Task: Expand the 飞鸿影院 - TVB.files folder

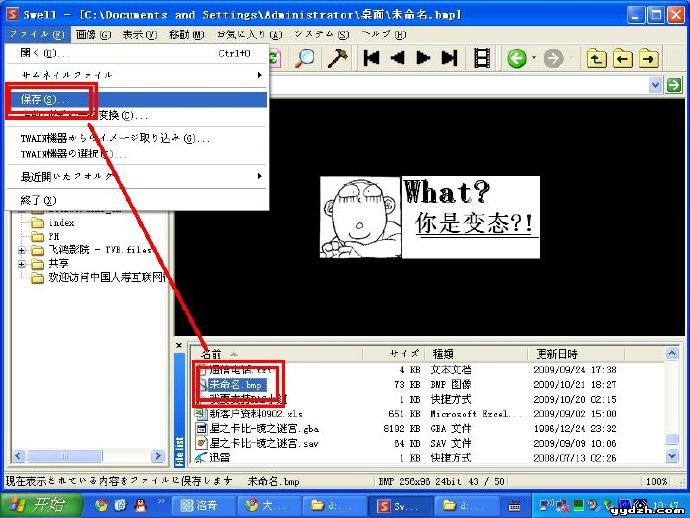Action: tap(22, 250)
